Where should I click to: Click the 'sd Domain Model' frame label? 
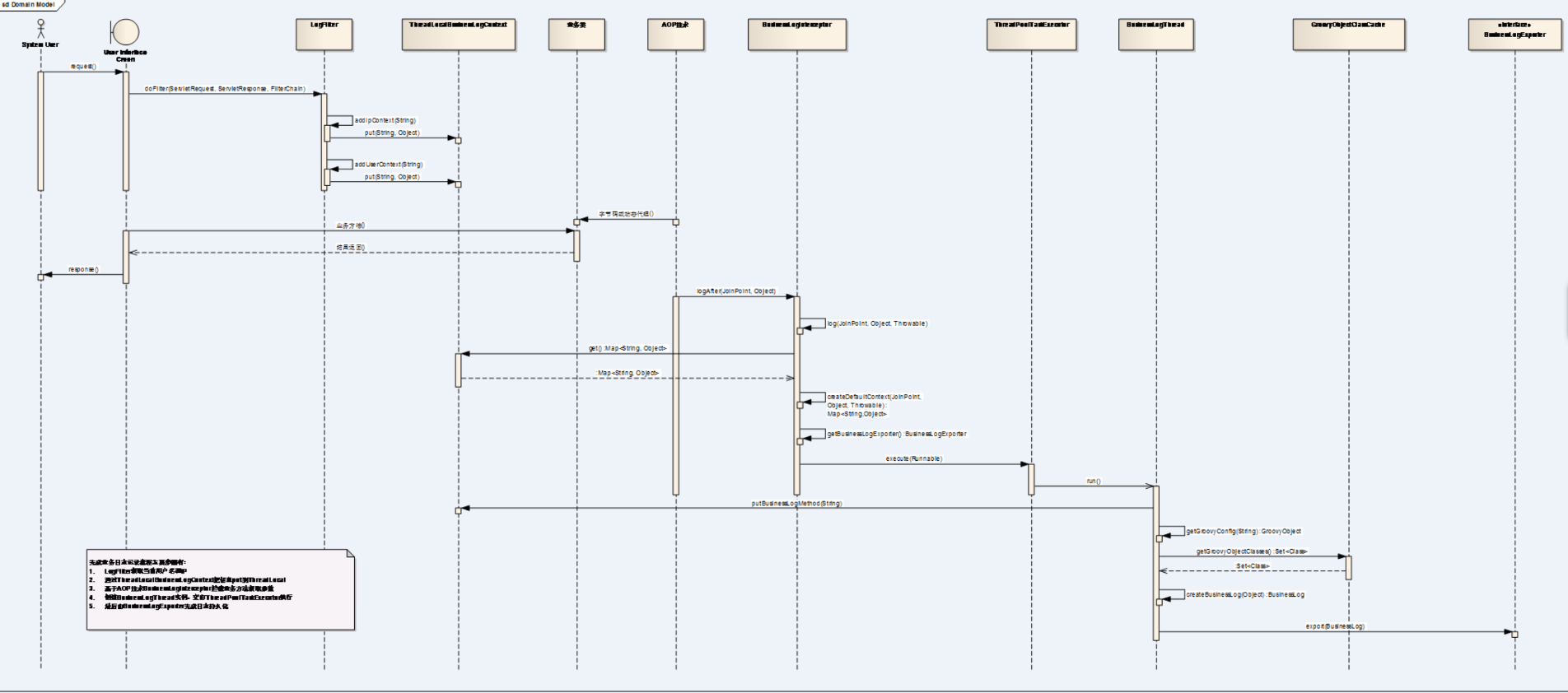29,5
